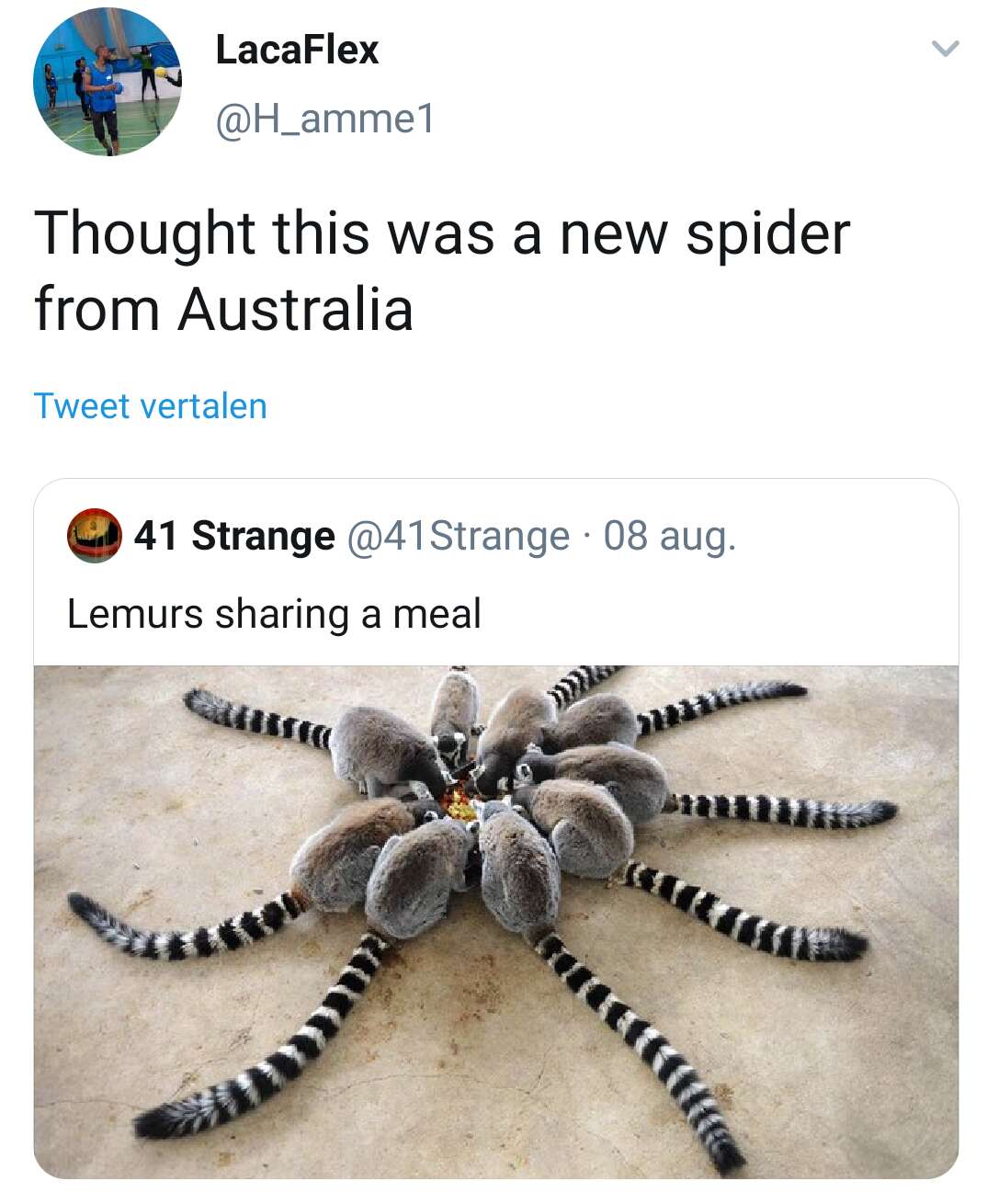Click the word "Australia" in the tweet
The width and height of the screenshot is (987, 1204).
tap(295, 309)
